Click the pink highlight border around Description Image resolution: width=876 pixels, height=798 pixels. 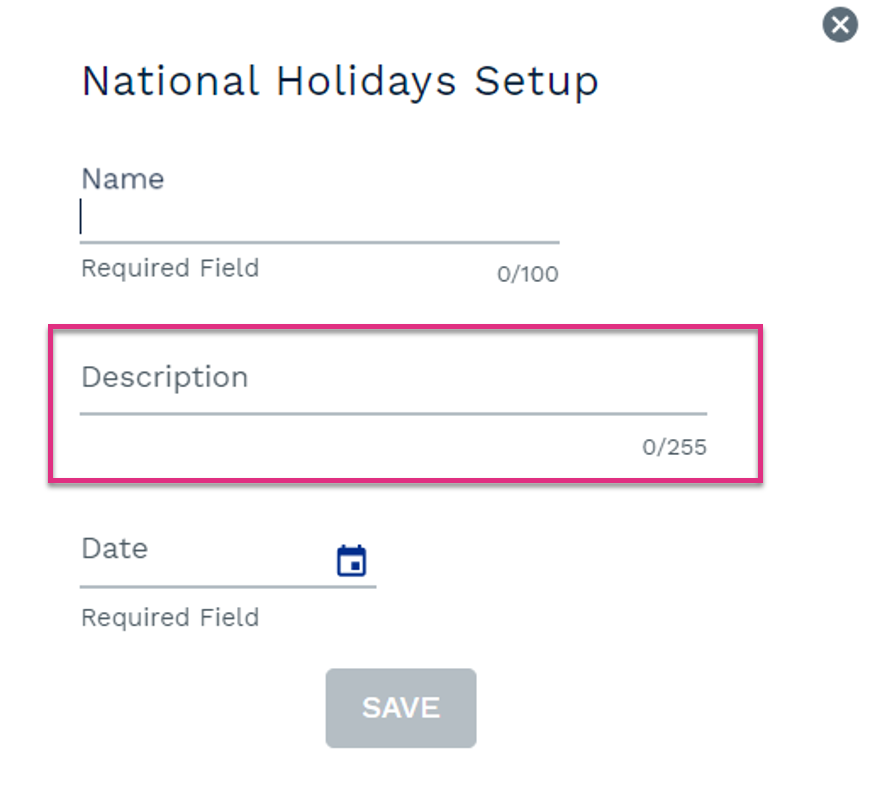pyautogui.click(x=406, y=327)
